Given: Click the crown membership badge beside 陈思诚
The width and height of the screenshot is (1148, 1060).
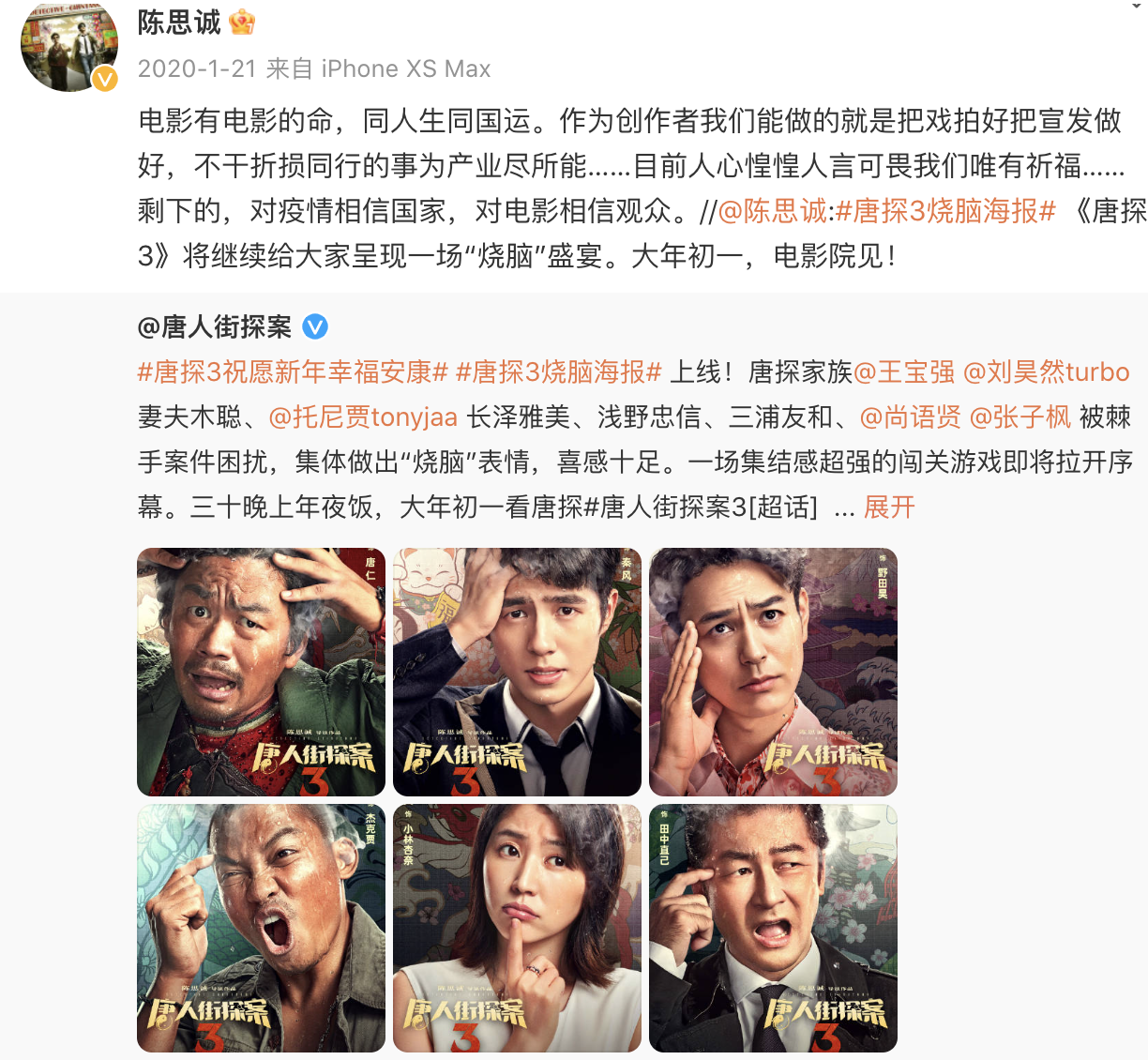Looking at the screenshot, I should click(242, 22).
